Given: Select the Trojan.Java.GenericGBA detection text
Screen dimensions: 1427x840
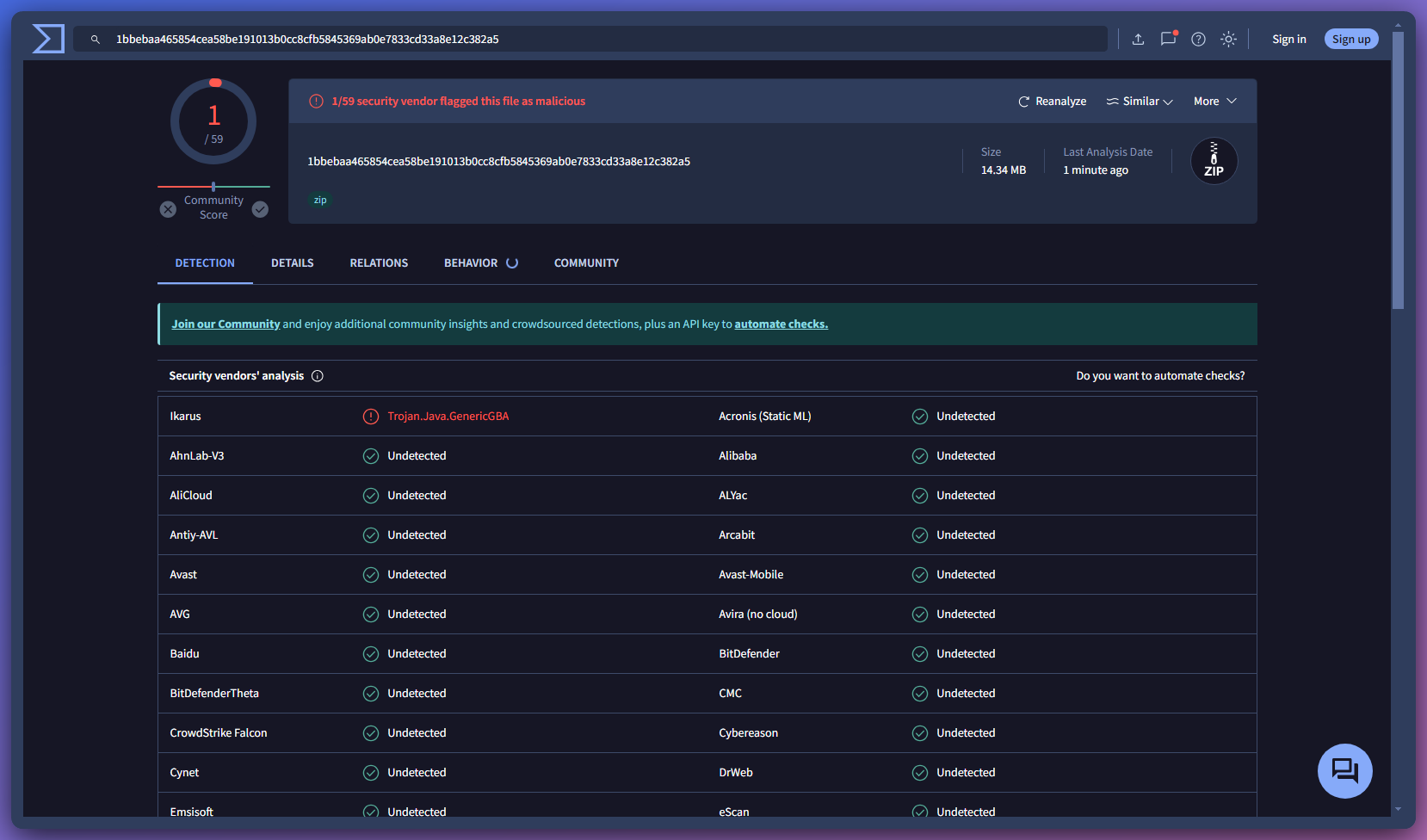Looking at the screenshot, I should [448, 417].
